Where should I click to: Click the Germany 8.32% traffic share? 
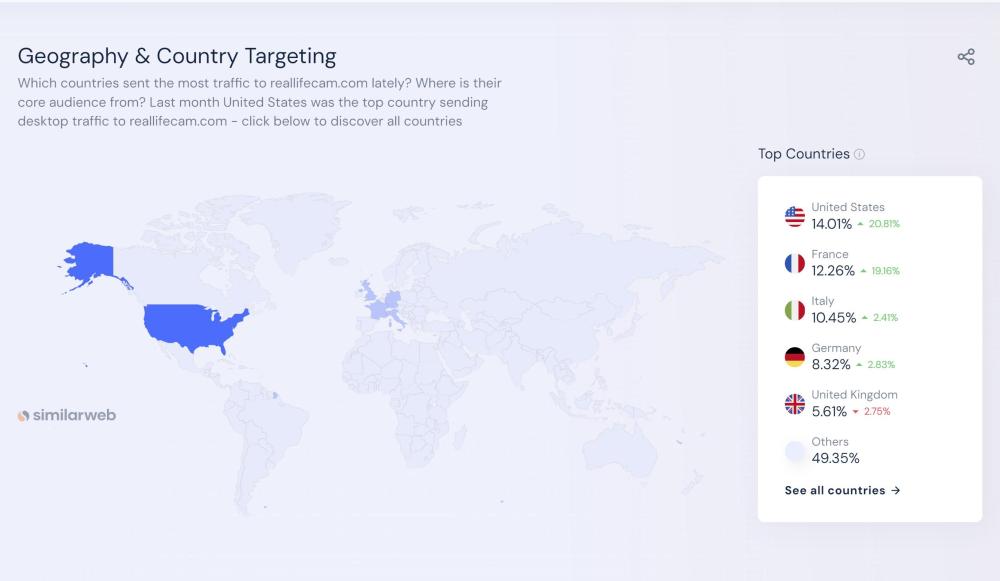[830, 365]
